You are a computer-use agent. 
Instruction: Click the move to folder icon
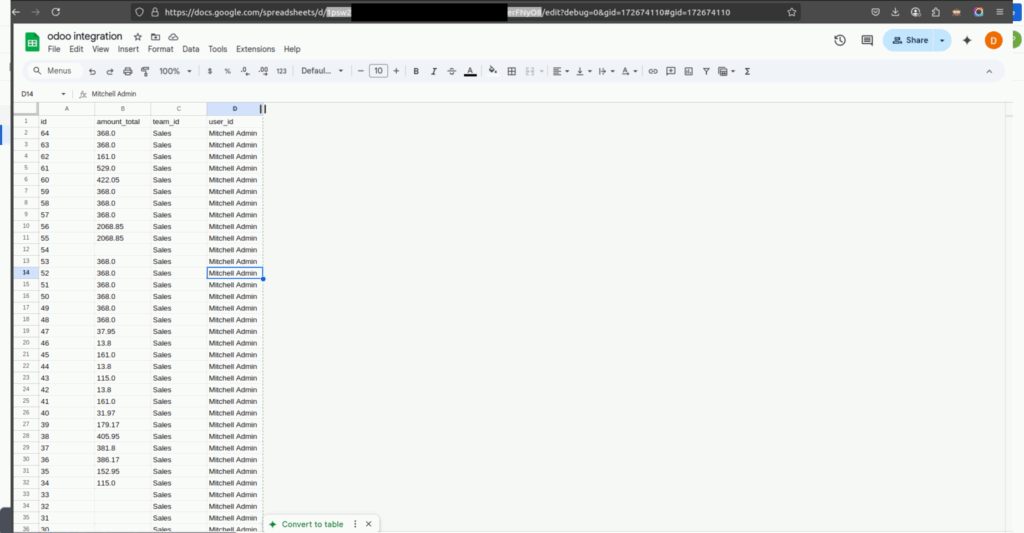tap(155, 37)
